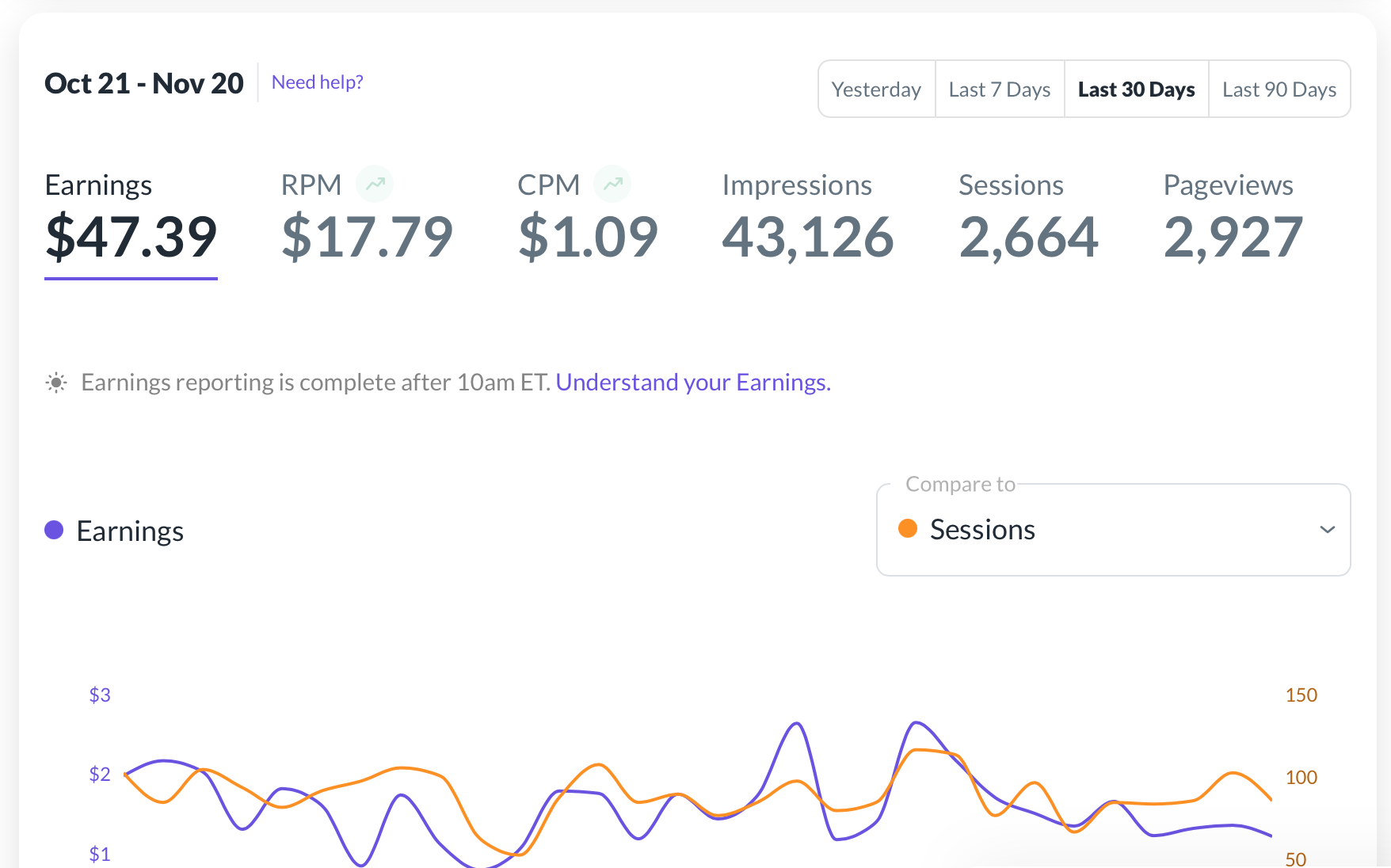Open the Sessions compare dropdown
Viewport: 1391px width, 868px height.
click(1113, 529)
